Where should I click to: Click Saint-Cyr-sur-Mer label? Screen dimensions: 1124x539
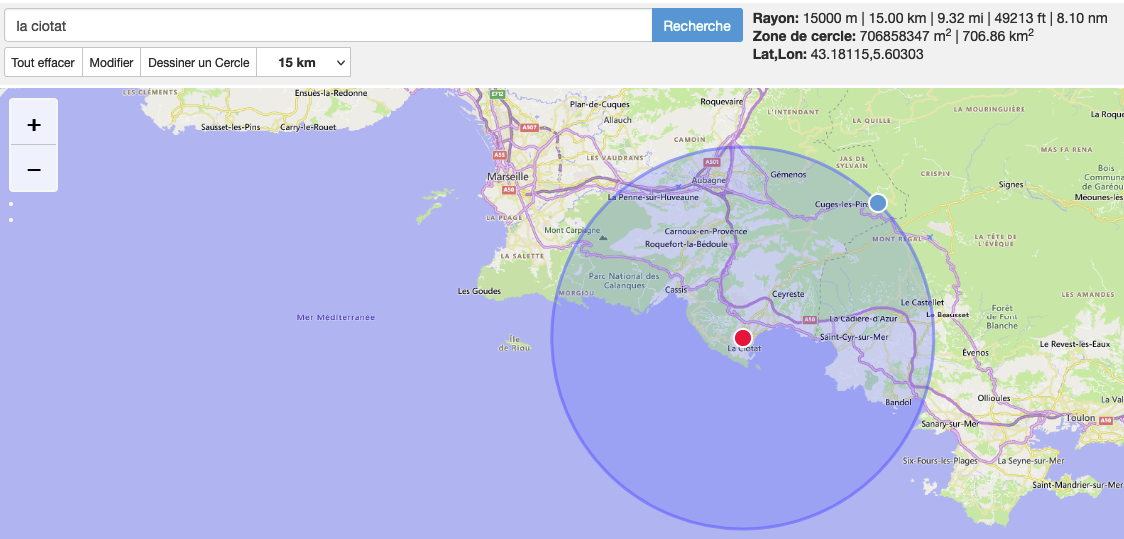coord(854,336)
